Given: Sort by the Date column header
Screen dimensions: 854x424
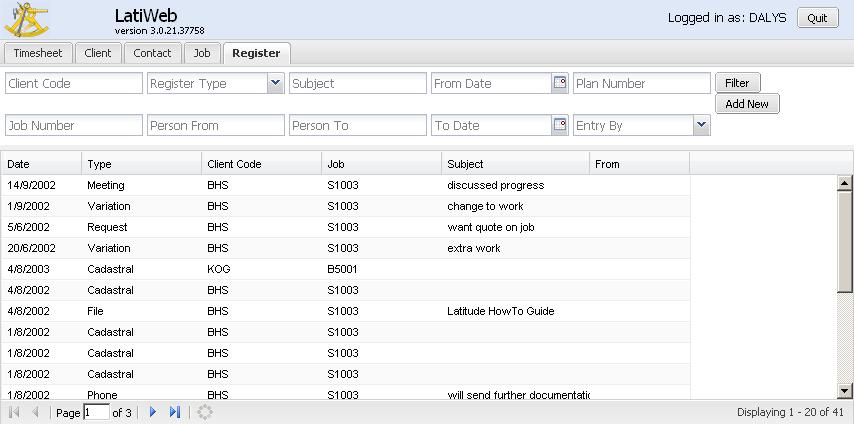Looking at the screenshot, I should pyautogui.click(x=40, y=164).
